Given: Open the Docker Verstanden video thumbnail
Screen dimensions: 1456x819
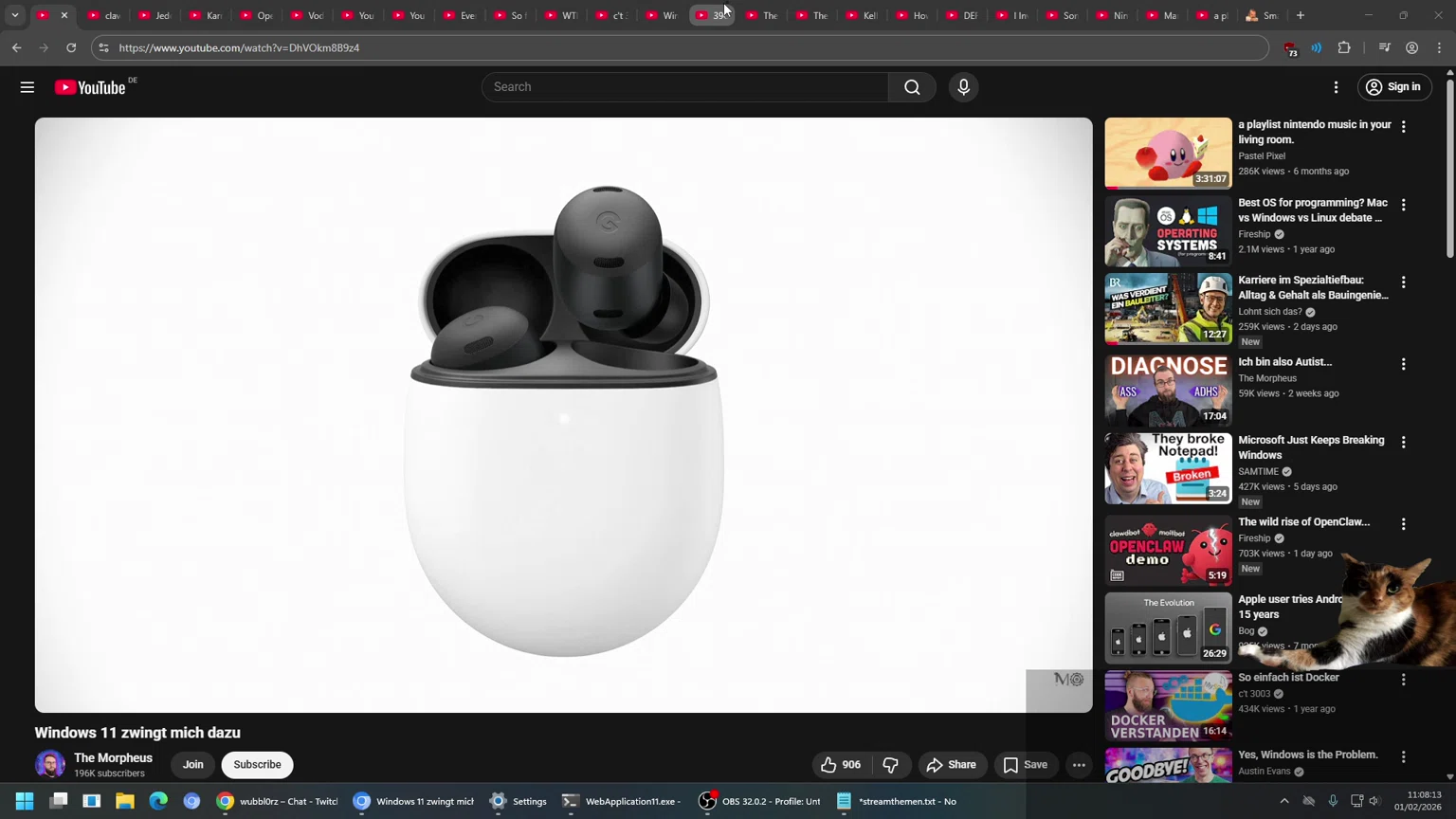Looking at the screenshot, I should pyautogui.click(x=1168, y=705).
